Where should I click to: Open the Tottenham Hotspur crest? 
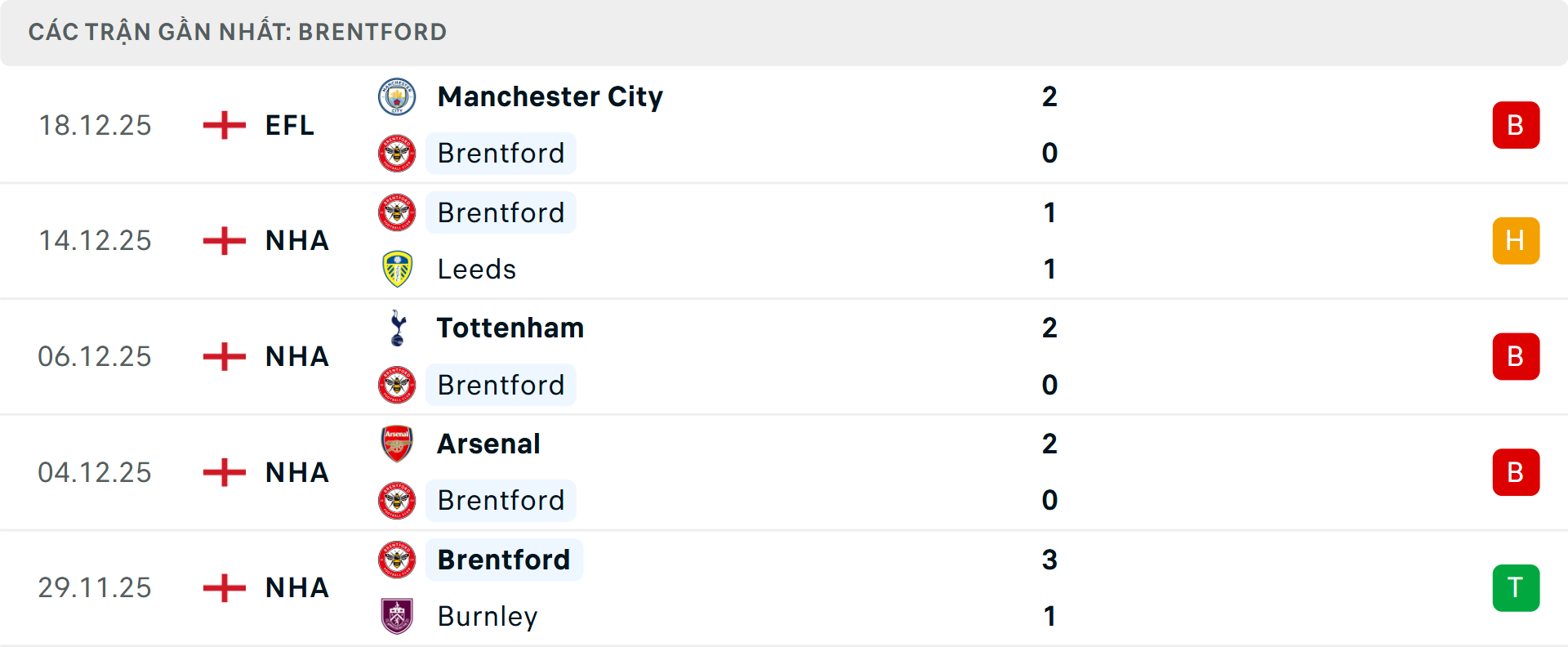pyautogui.click(x=398, y=328)
